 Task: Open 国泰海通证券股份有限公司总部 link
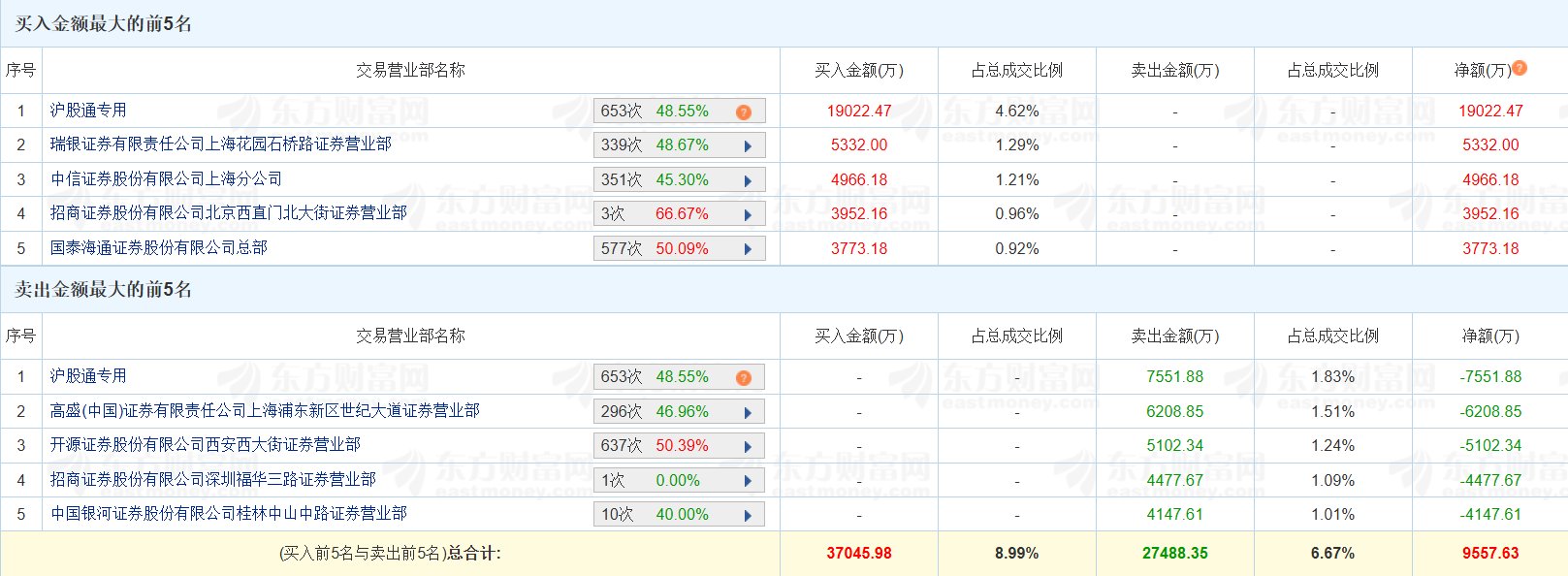click(x=158, y=248)
